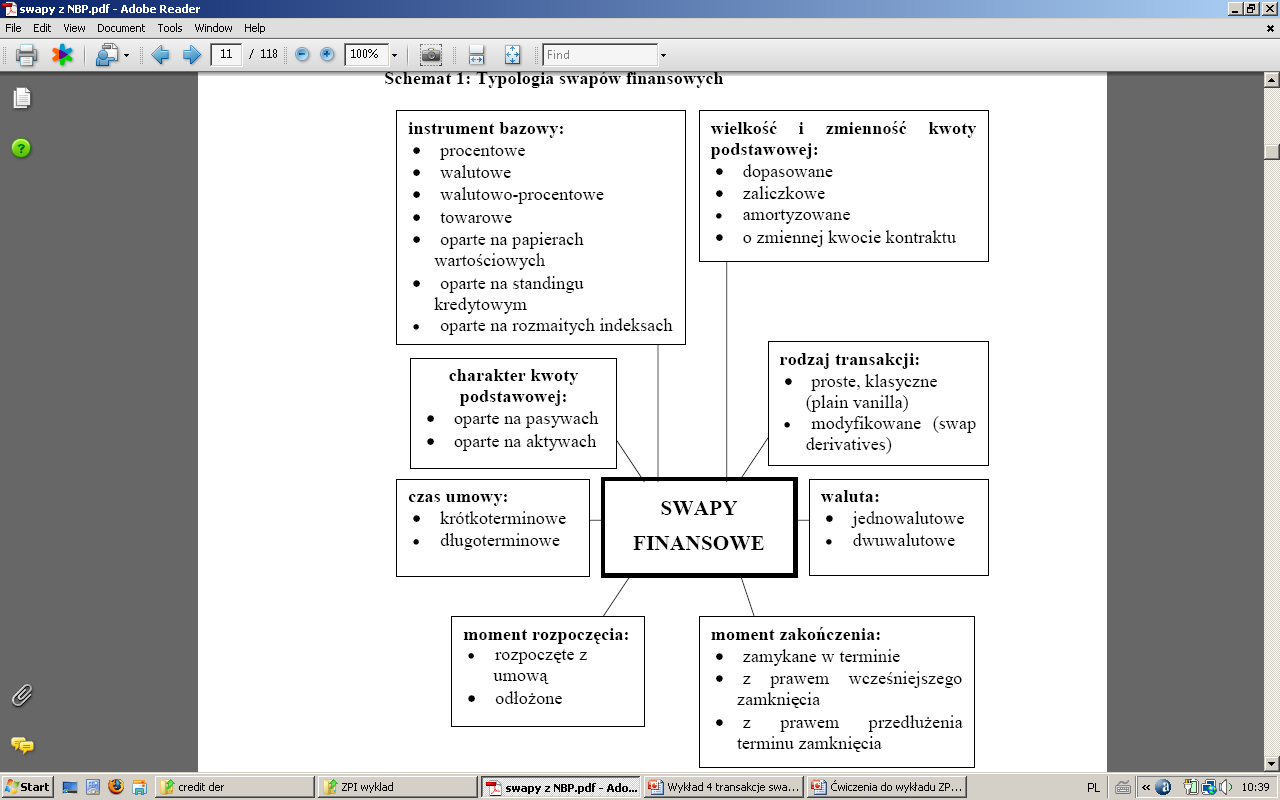This screenshot has width=1280, height=800.
Task: Click the PL language indicator
Action: coord(1094,787)
